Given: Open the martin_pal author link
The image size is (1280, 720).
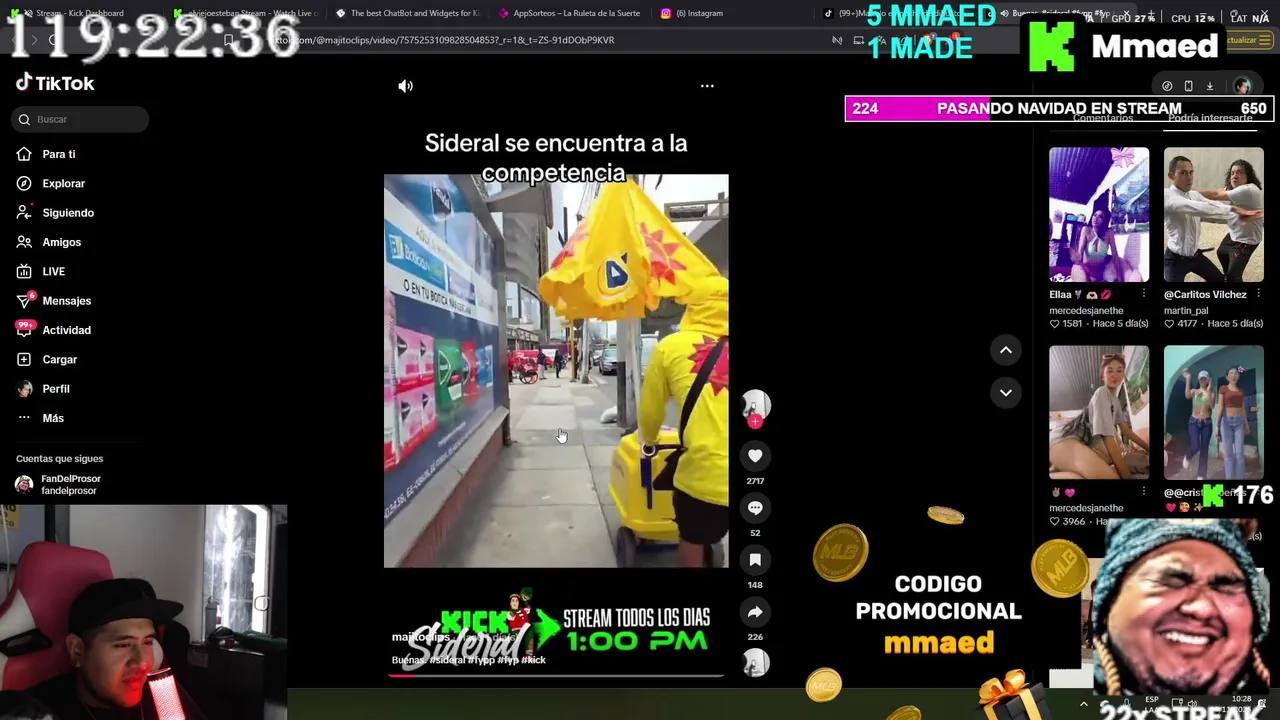Looking at the screenshot, I should [x=1186, y=311].
